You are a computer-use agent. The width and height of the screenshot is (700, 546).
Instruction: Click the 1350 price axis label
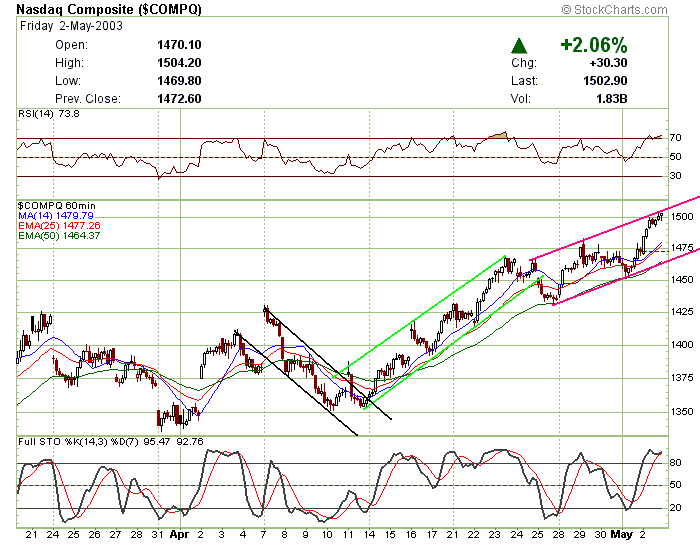click(x=682, y=411)
